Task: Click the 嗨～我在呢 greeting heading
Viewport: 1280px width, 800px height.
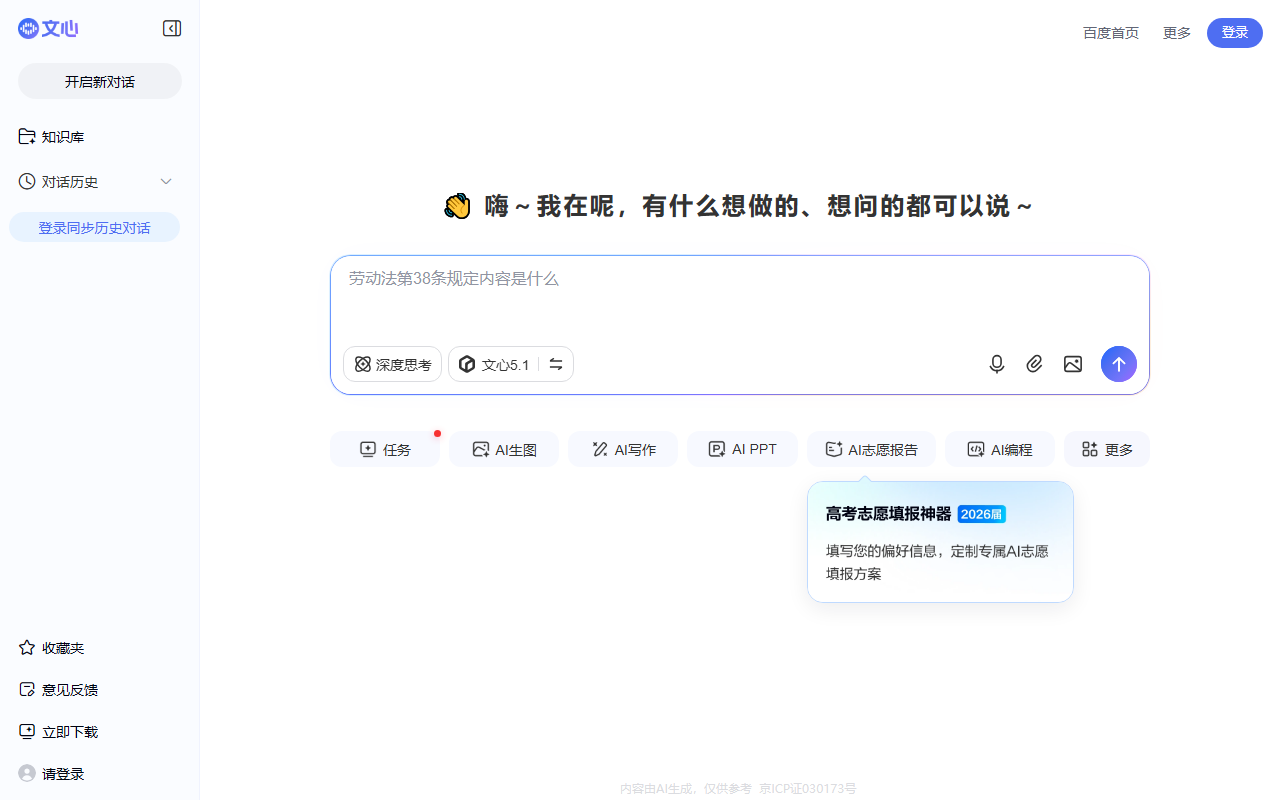Action: (758, 206)
